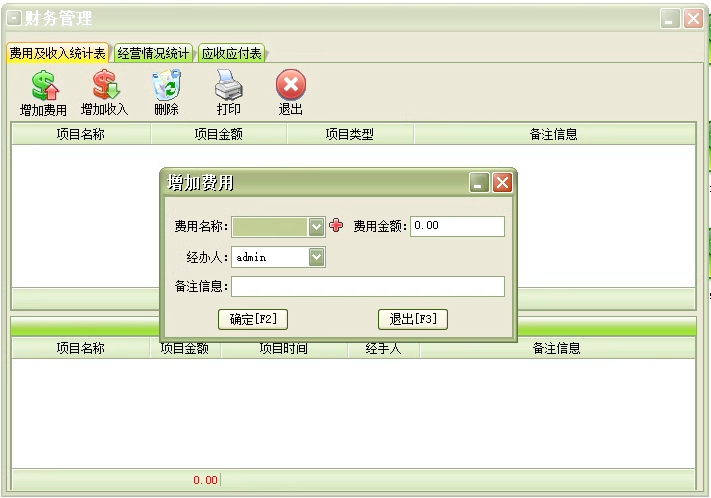Viewport: 711px width, 498px height.
Task: Click the 增加收入 add income icon
Action: [x=105, y=85]
